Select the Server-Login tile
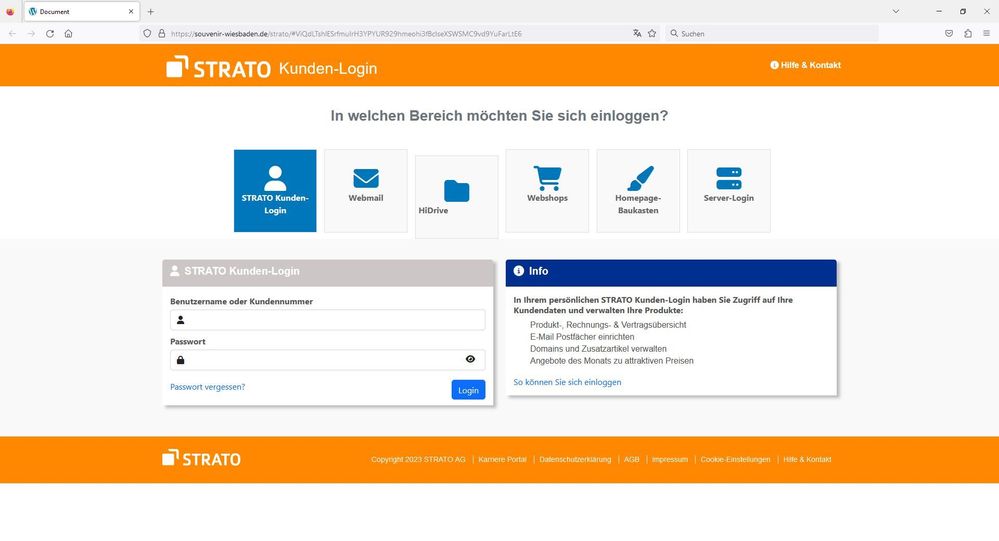 [729, 190]
